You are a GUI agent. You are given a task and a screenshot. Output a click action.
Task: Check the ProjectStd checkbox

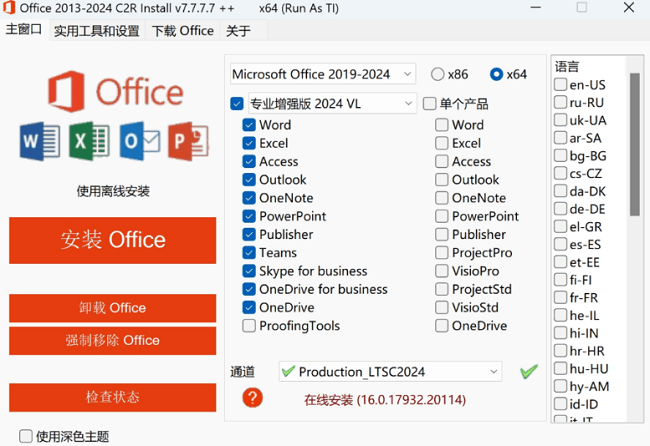[441, 289]
